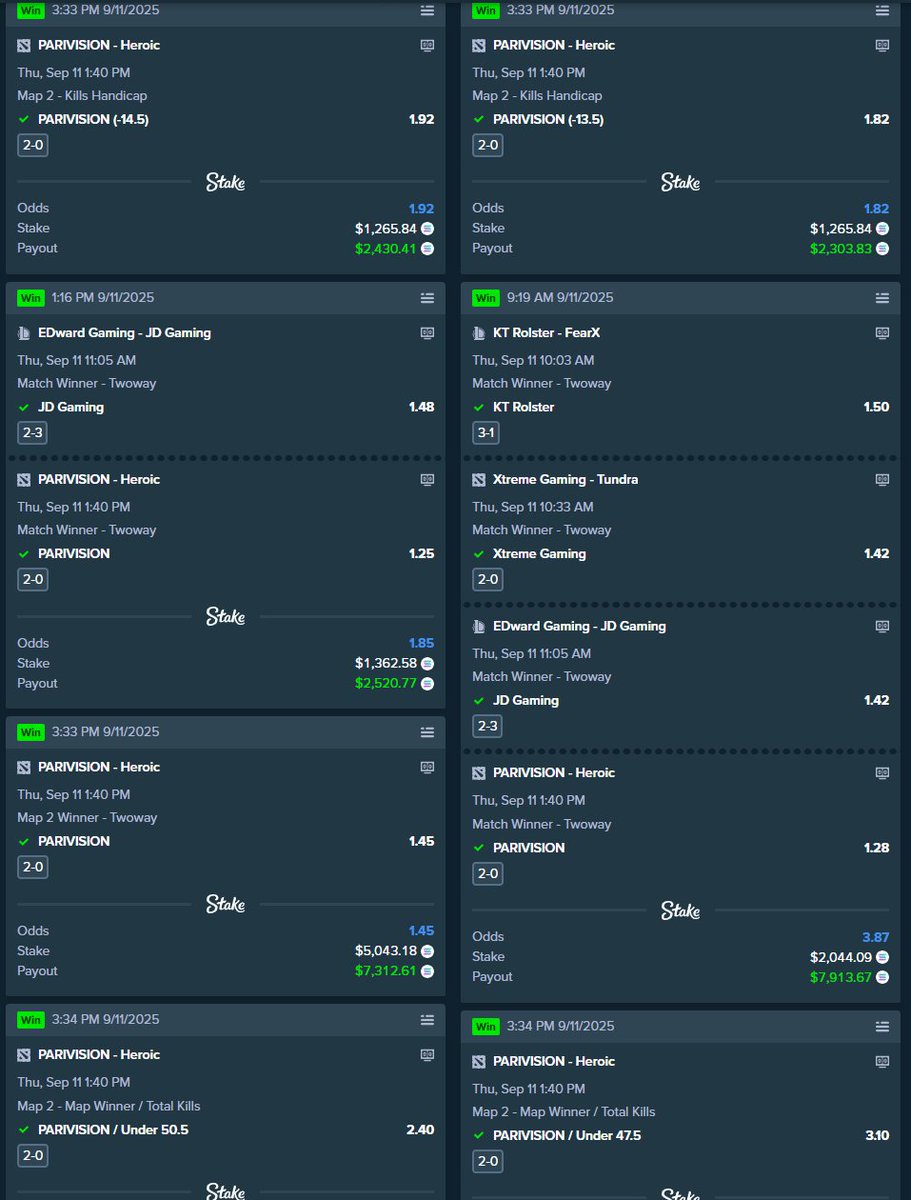
Task: Click the Stake logo on the 1:16 PM card
Action: (x=225, y=617)
